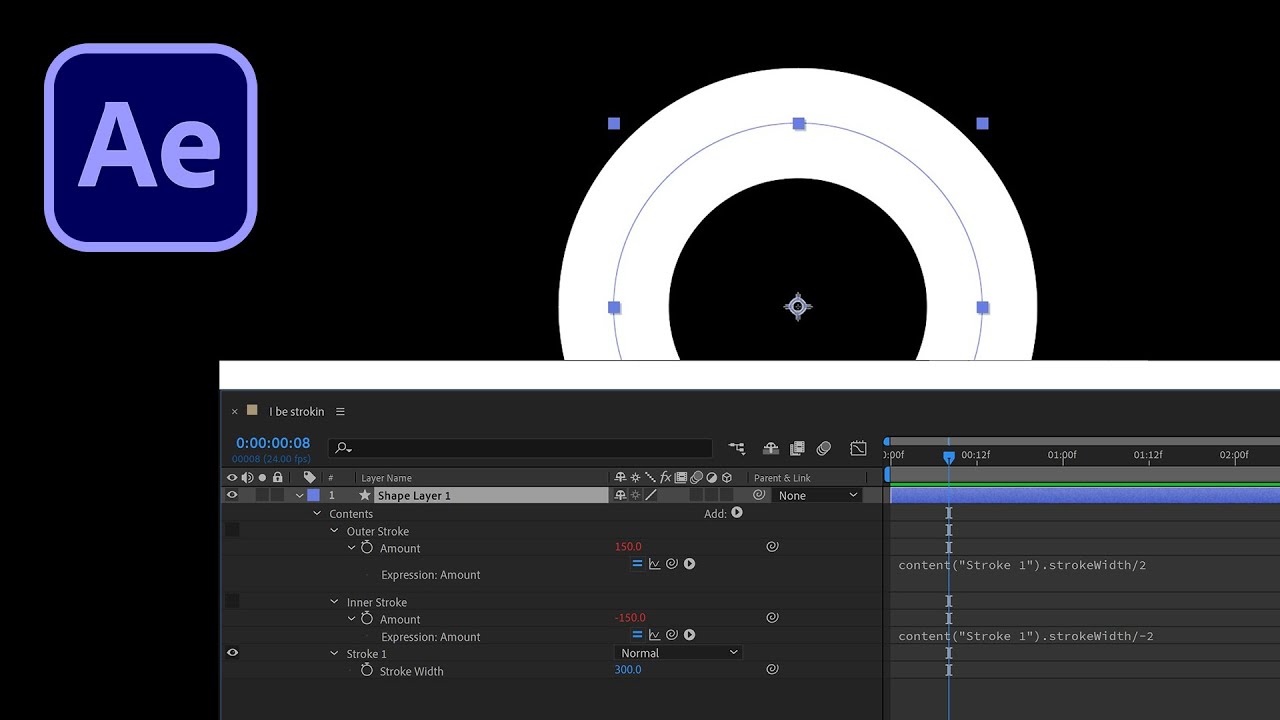Toggle Shape Layer 1 quality switch
The image size is (1280, 720).
click(650, 495)
